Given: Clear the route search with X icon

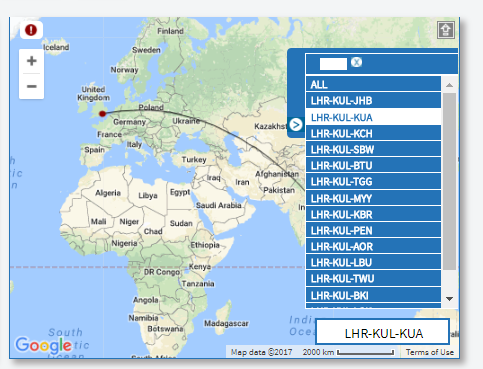Looking at the screenshot, I should [356, 62].
